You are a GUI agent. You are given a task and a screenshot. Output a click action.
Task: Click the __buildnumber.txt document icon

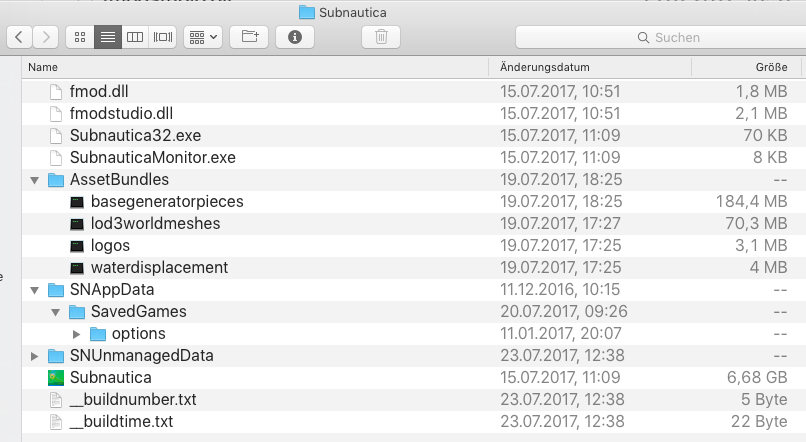[x=56, y=400]
